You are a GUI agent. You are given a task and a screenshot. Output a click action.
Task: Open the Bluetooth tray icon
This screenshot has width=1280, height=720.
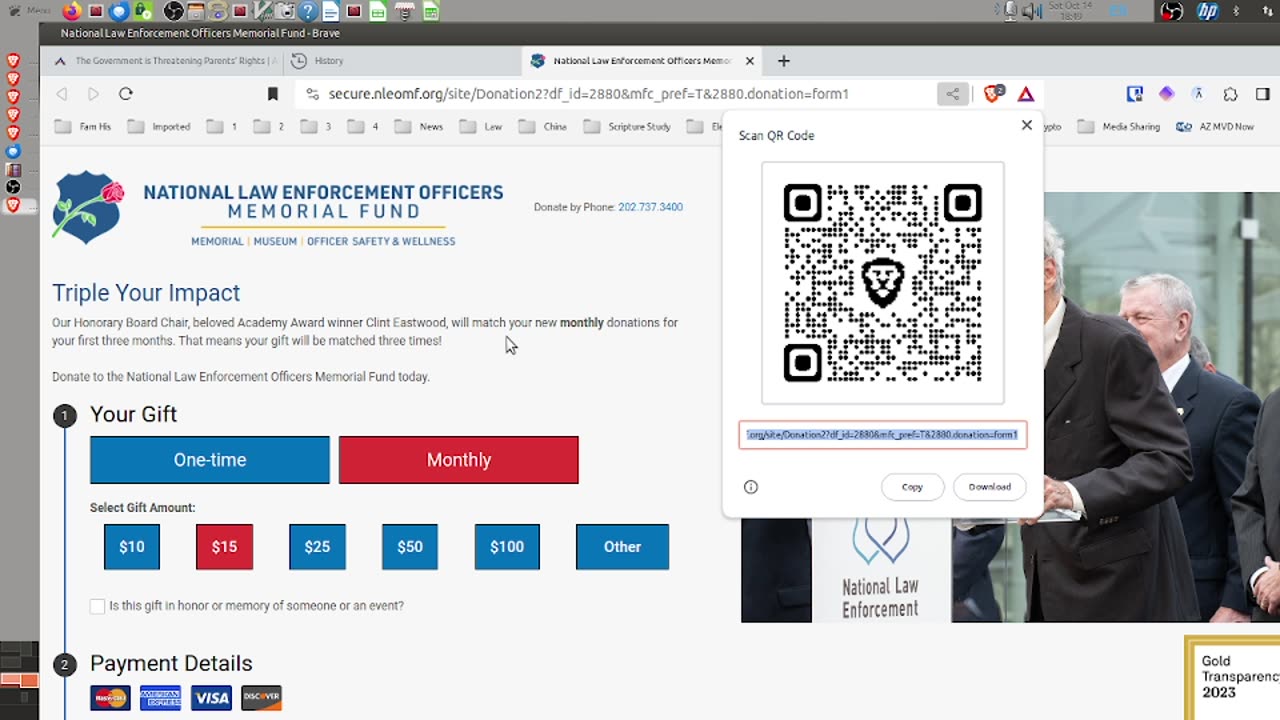pos(1236,11)
